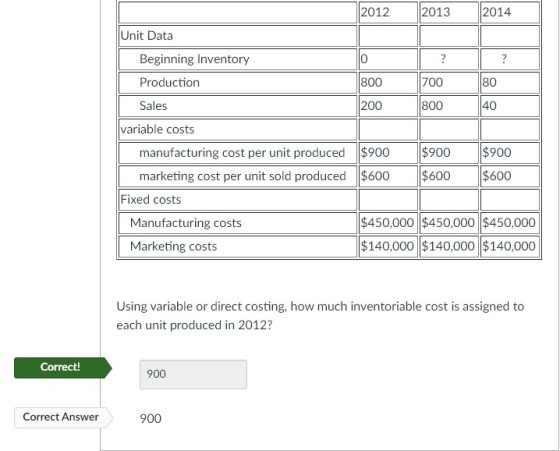
Task: Click the Correct Answer label
Action: click(64, 417)
